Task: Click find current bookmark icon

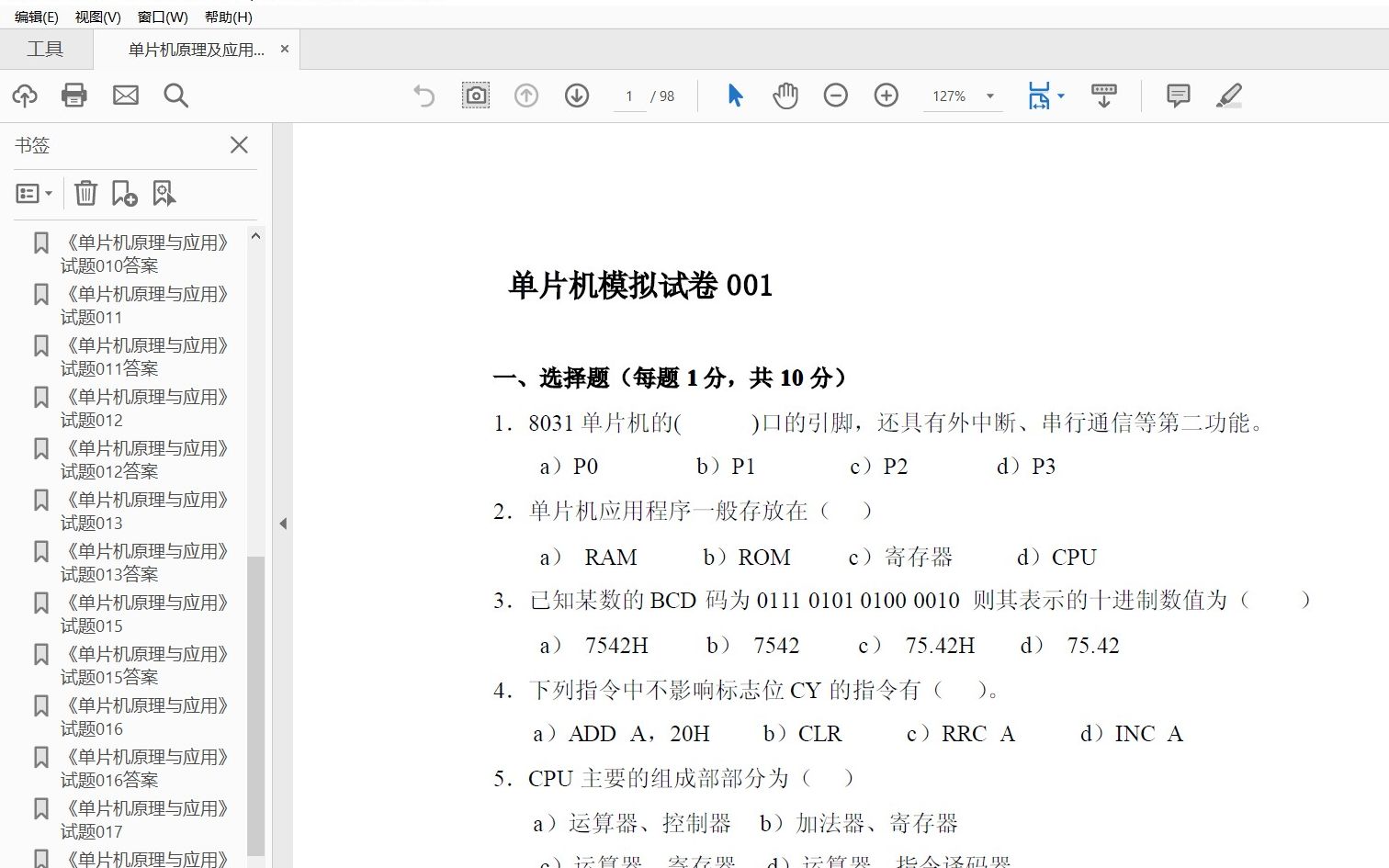Action: pos(164,193)
